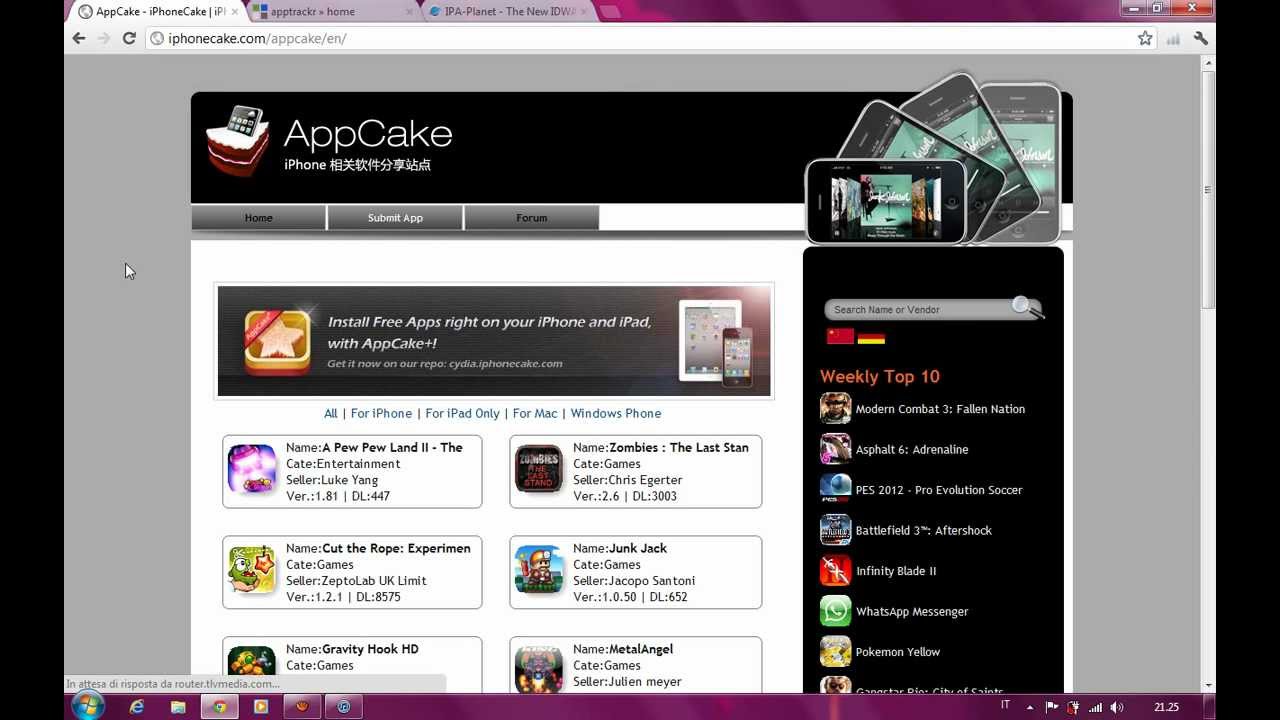
Task: Filter Windows Phone apps
Action: 616,413
